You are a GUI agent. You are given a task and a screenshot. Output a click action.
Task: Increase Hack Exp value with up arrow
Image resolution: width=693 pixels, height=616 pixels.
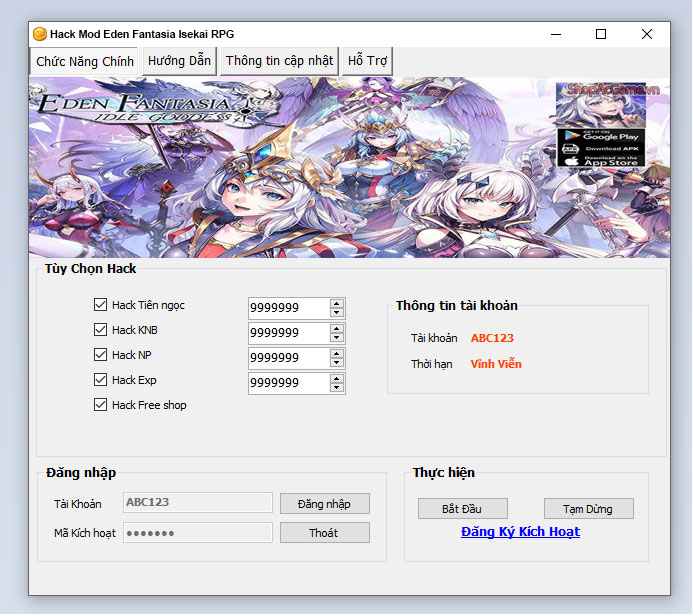click(x=337, y=379)
